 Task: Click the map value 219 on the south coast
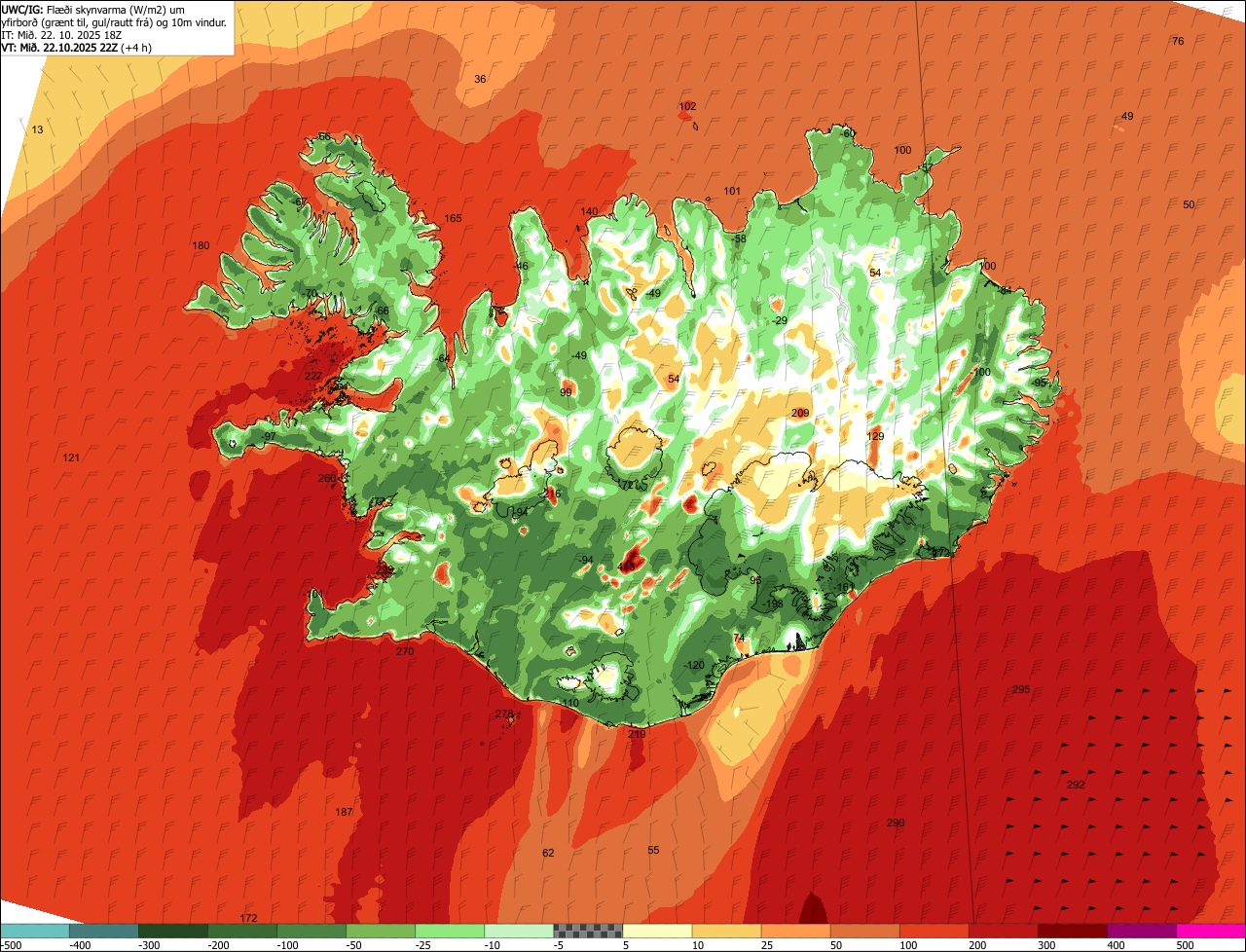click(637, 734)
